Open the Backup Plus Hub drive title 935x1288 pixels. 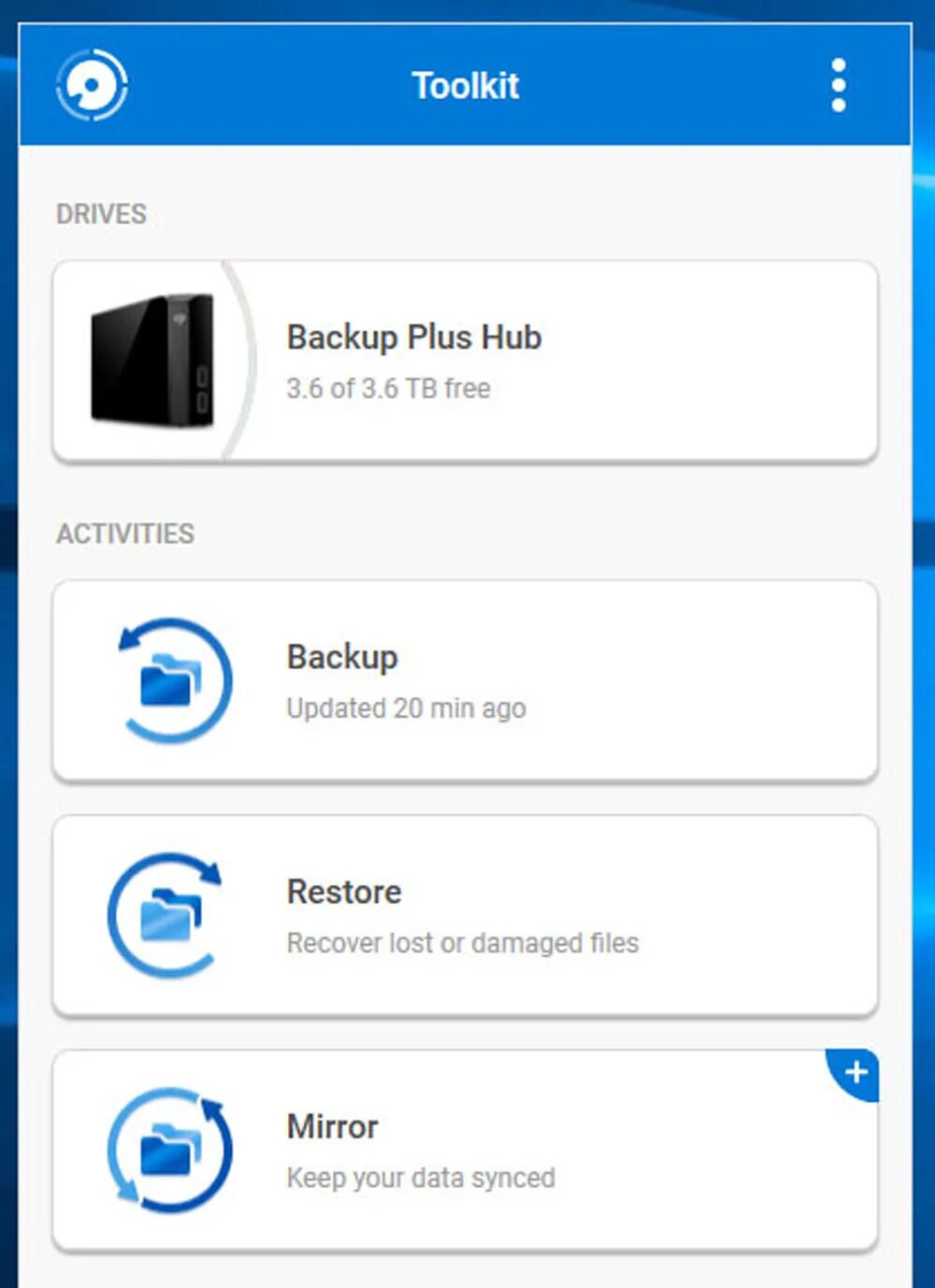coord(414,337)
